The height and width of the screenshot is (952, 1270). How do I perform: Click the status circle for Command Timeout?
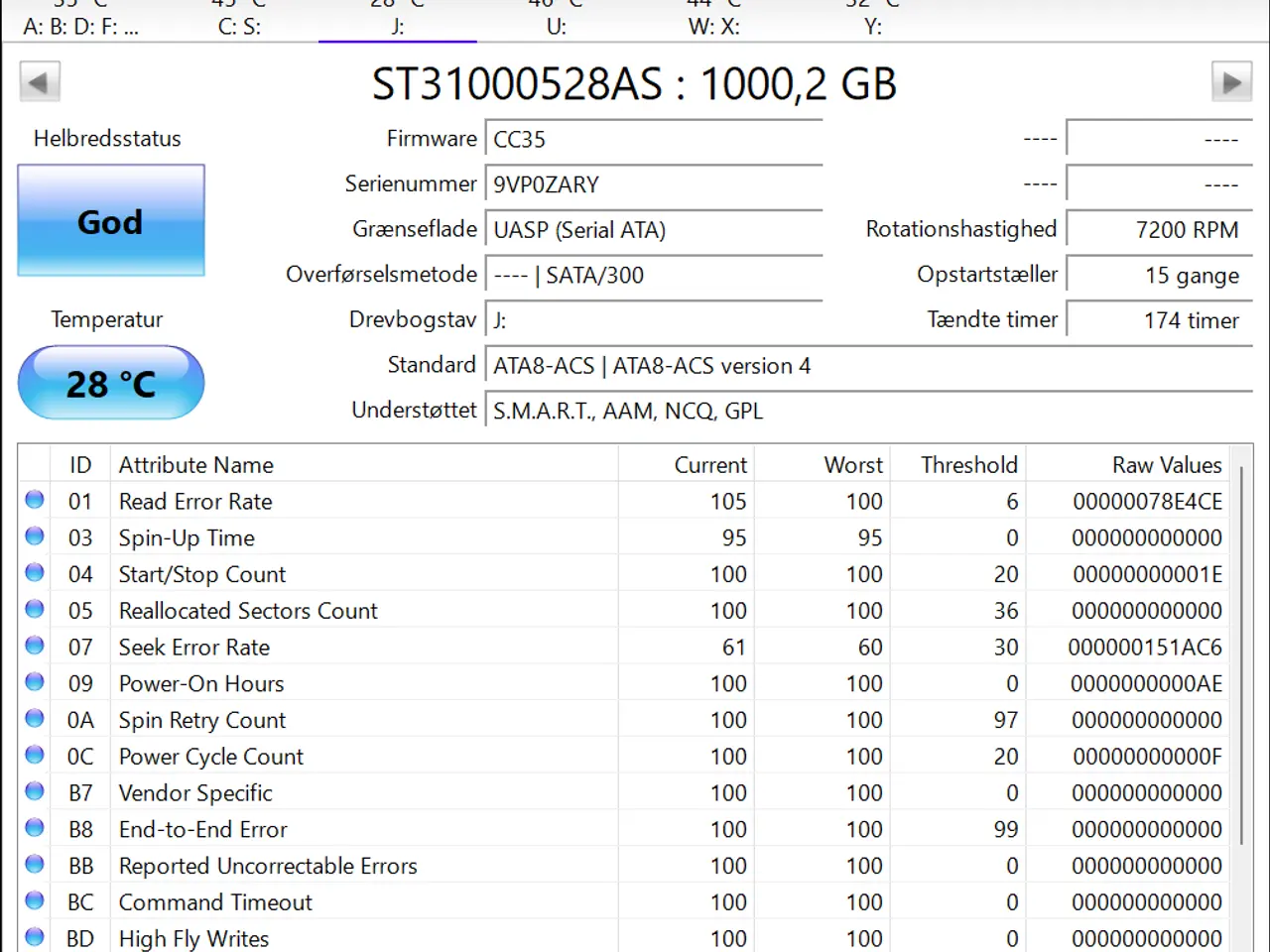[x=35, y=900]
